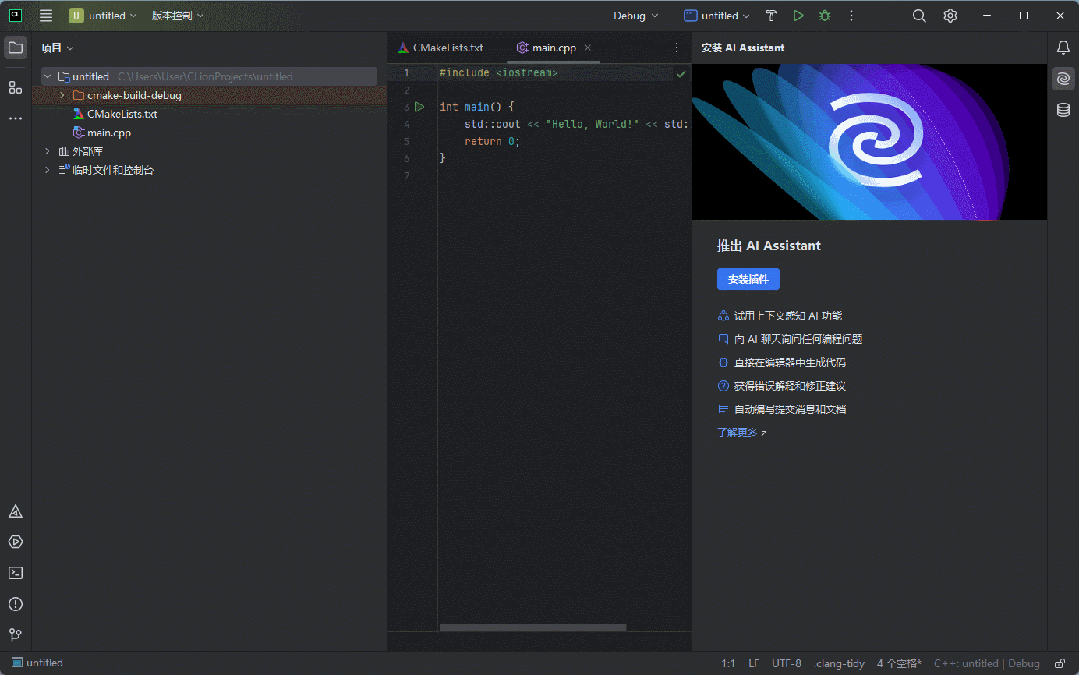1079x675 pixels.
Task: Open the Notifications bell
Action: (x=1063, y=47)
